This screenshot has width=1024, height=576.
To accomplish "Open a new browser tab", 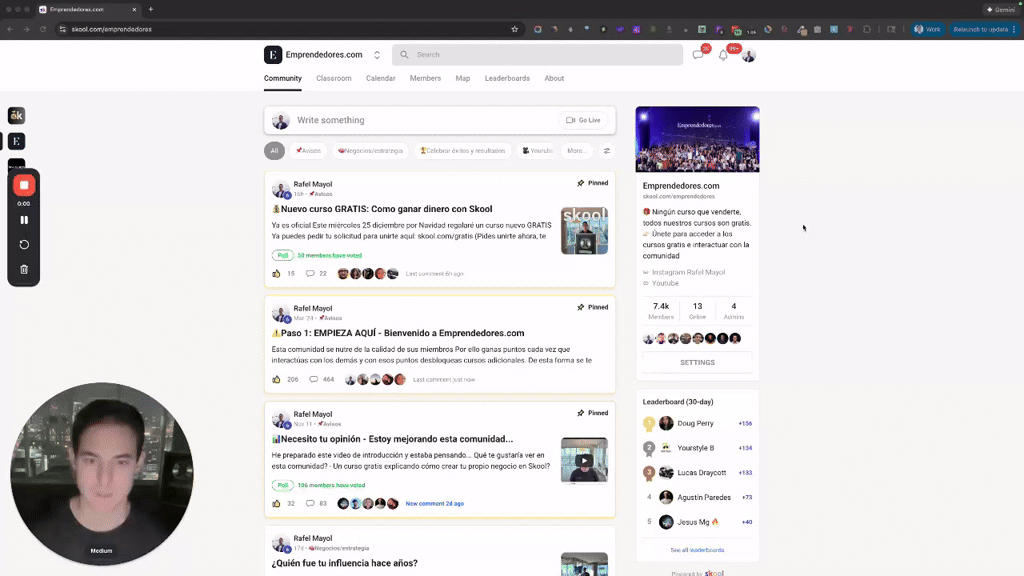I will click(x=151, y=9).
